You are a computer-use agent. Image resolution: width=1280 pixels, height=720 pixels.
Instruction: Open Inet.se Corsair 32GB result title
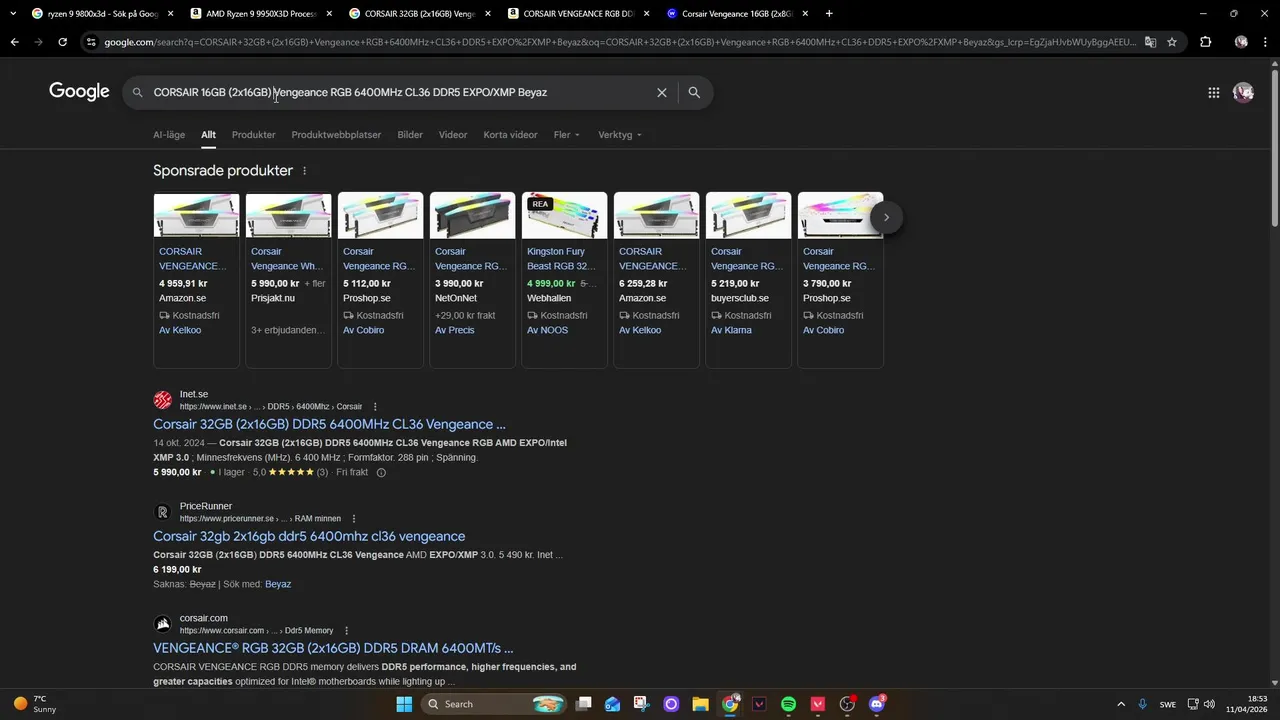[329, 424]
